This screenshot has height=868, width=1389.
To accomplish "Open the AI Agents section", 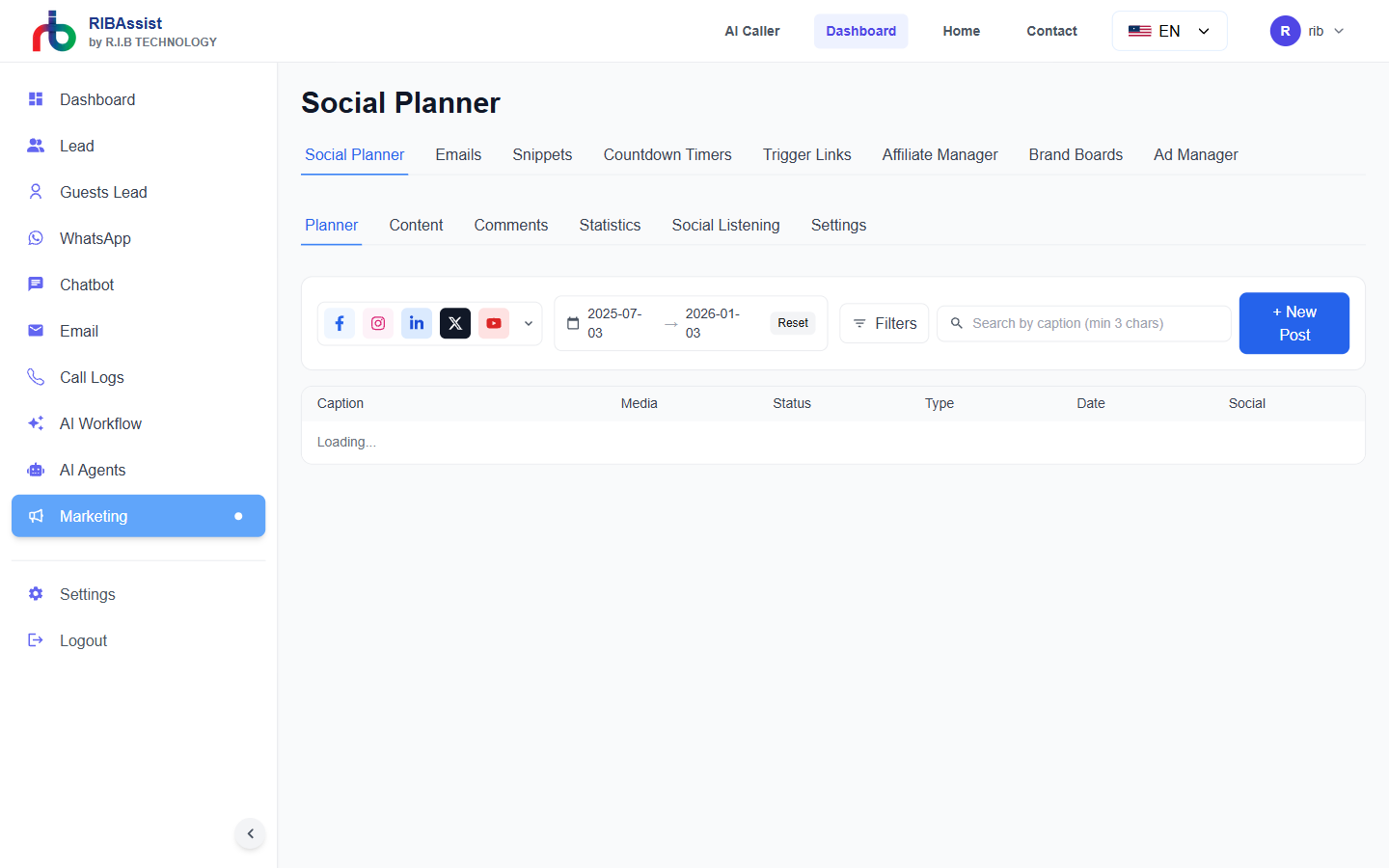I will (91, 470).
